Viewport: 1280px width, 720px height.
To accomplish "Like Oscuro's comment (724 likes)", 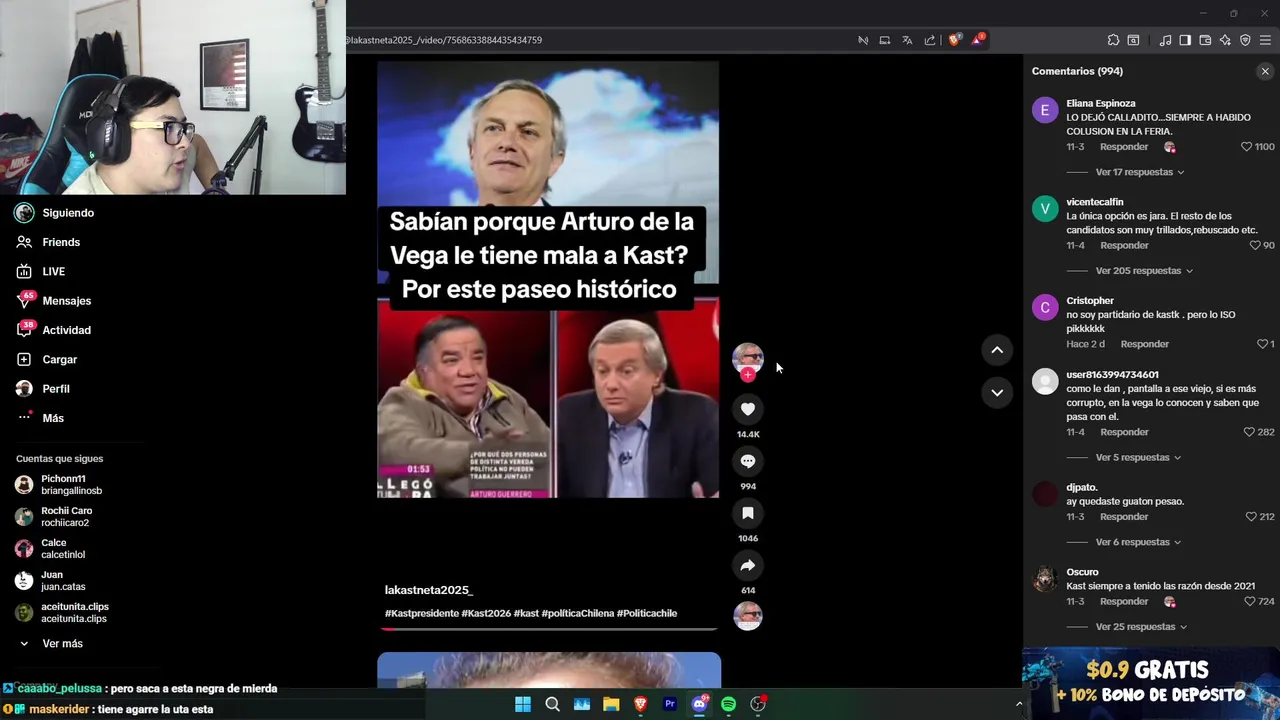I will 1249,602.
